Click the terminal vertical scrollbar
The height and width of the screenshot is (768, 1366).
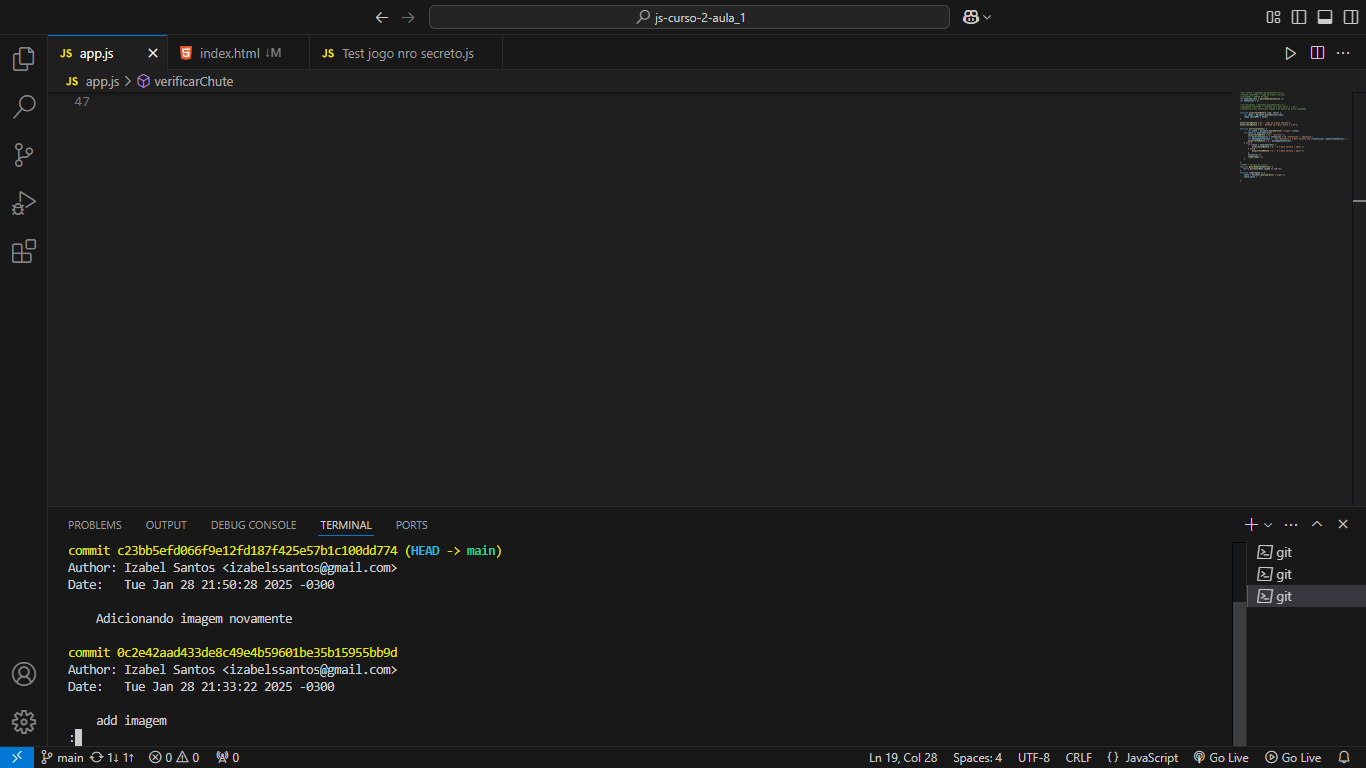click(1240, 674)
